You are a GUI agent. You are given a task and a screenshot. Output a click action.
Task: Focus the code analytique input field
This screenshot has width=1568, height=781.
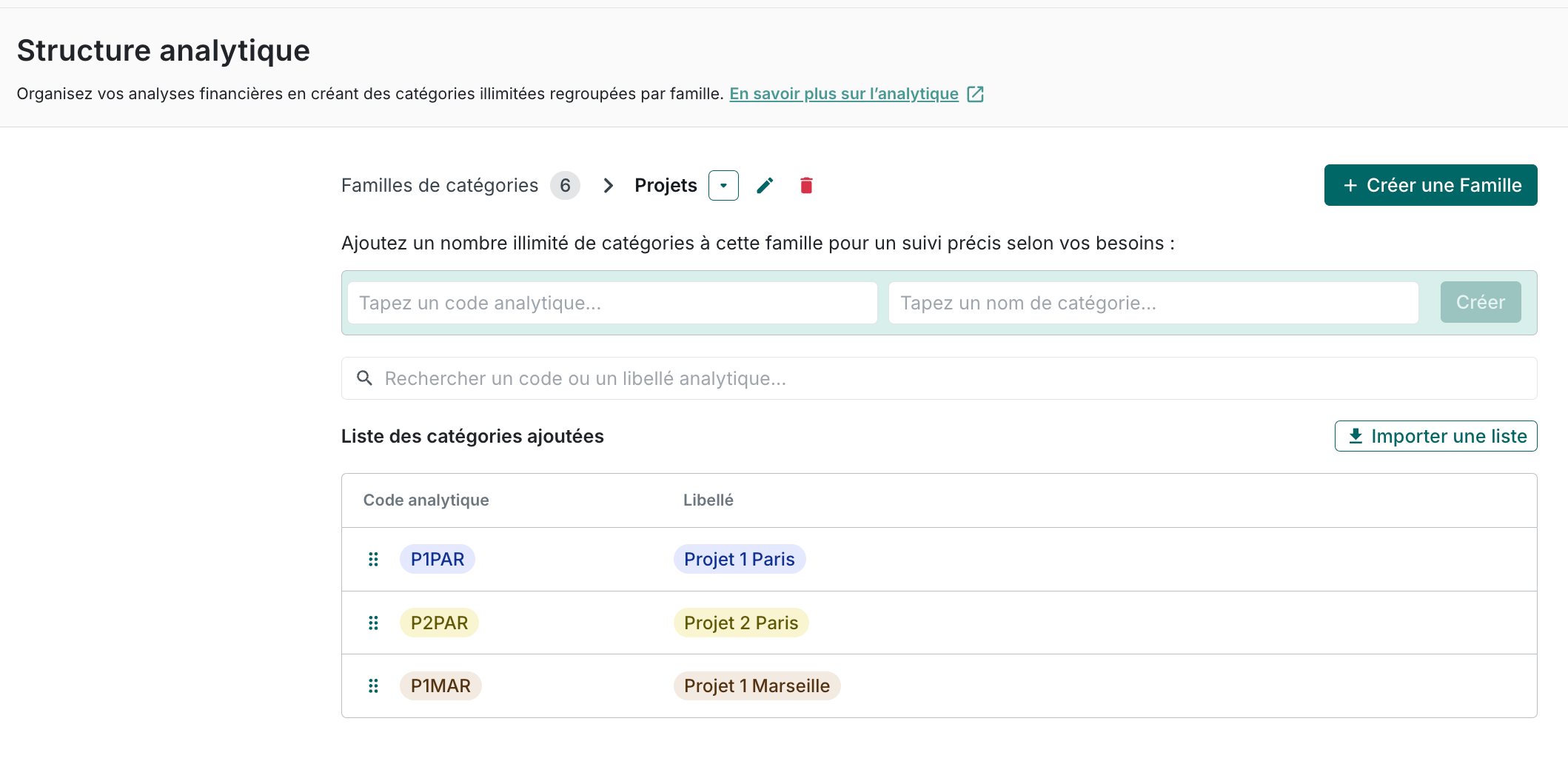pyautogui.click(x=612, y=303)
